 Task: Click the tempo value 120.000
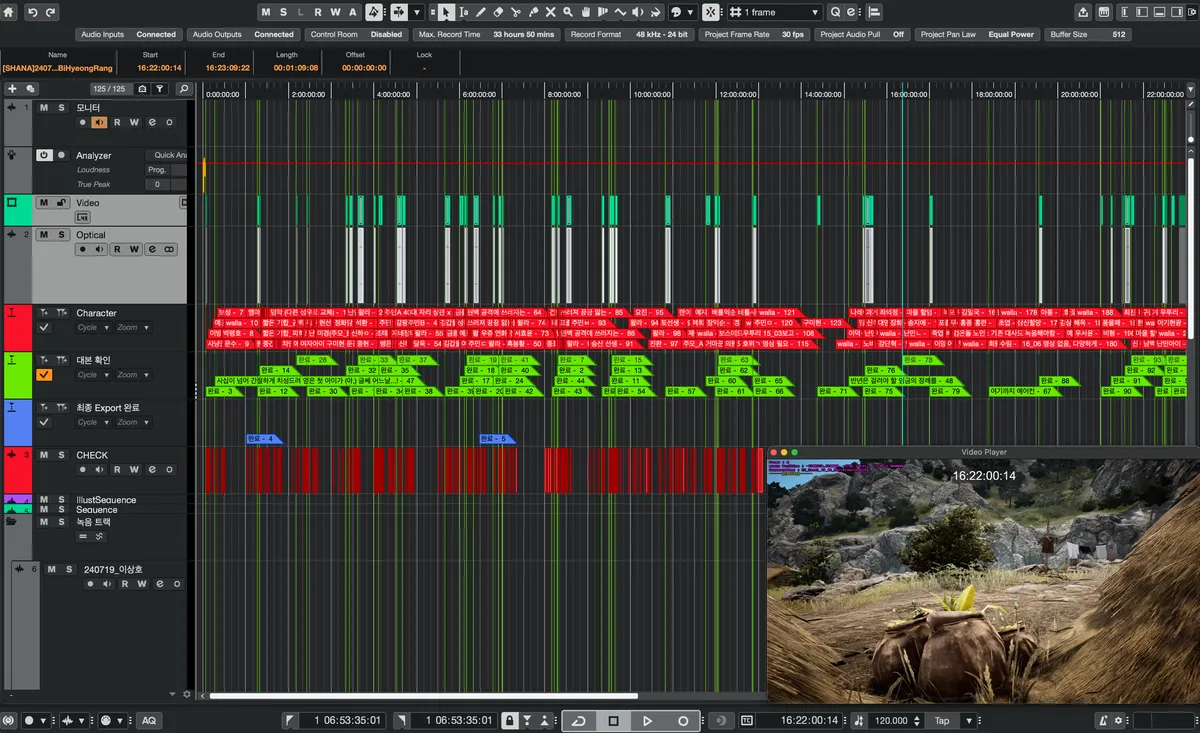pos(891,720)
